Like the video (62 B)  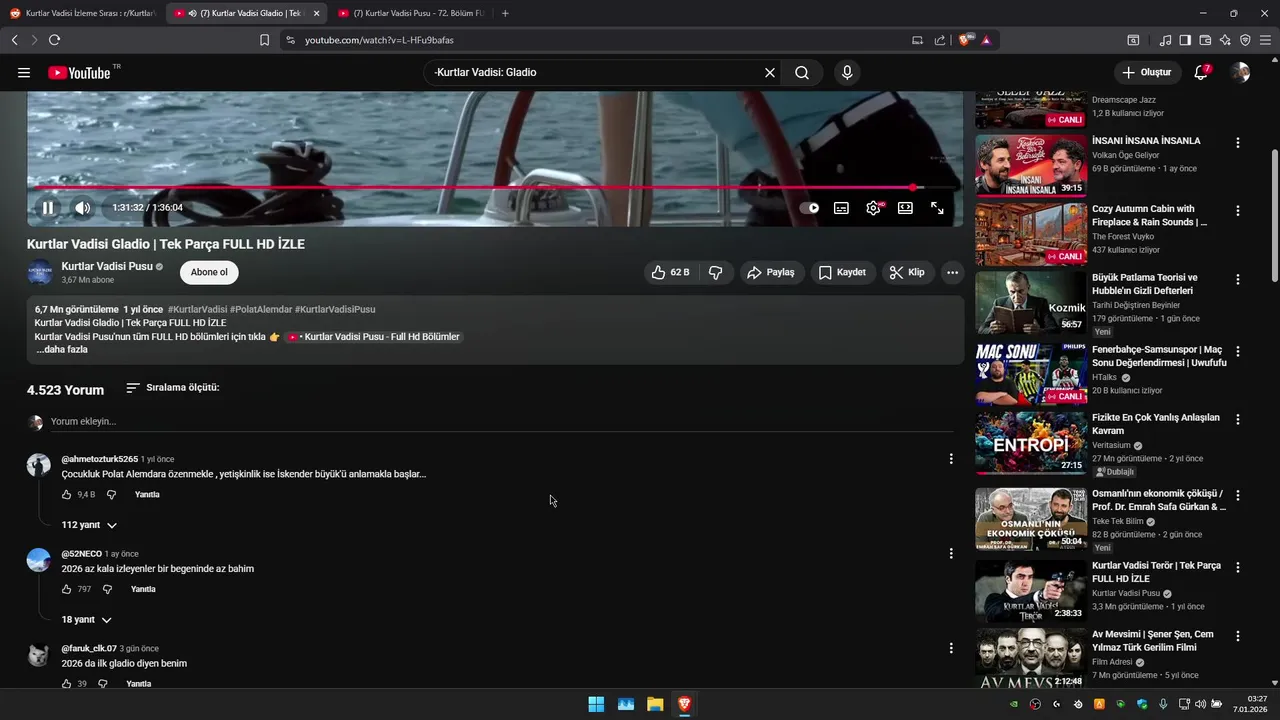[x=670, y=272]
